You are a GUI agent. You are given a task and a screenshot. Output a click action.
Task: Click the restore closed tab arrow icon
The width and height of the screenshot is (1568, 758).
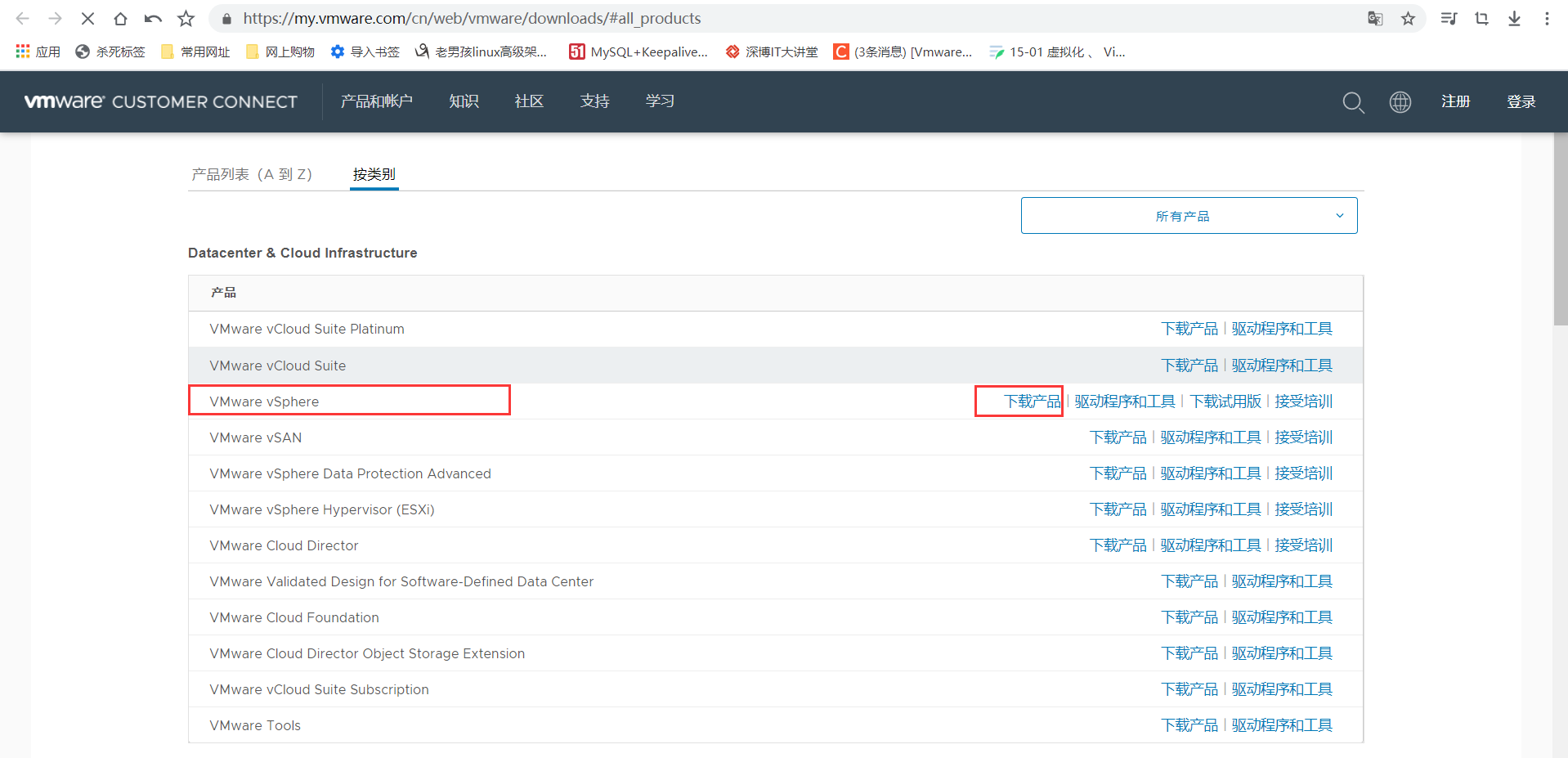click(153, 18)
